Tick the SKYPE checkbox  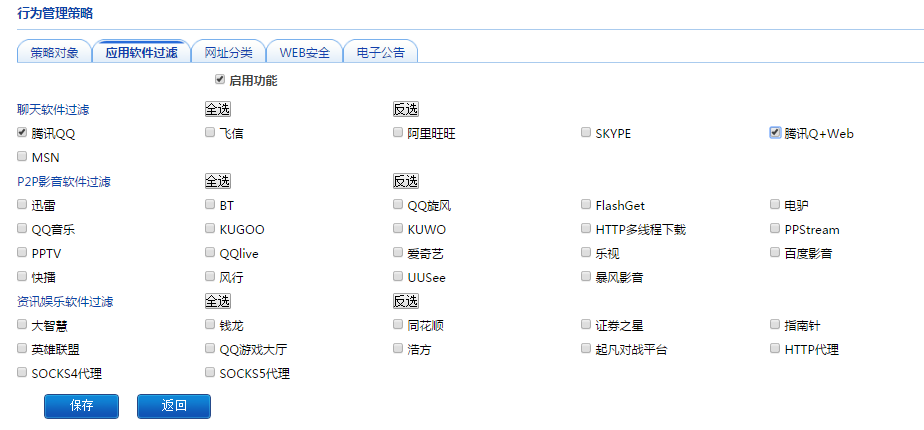click(x=586, y=132)
